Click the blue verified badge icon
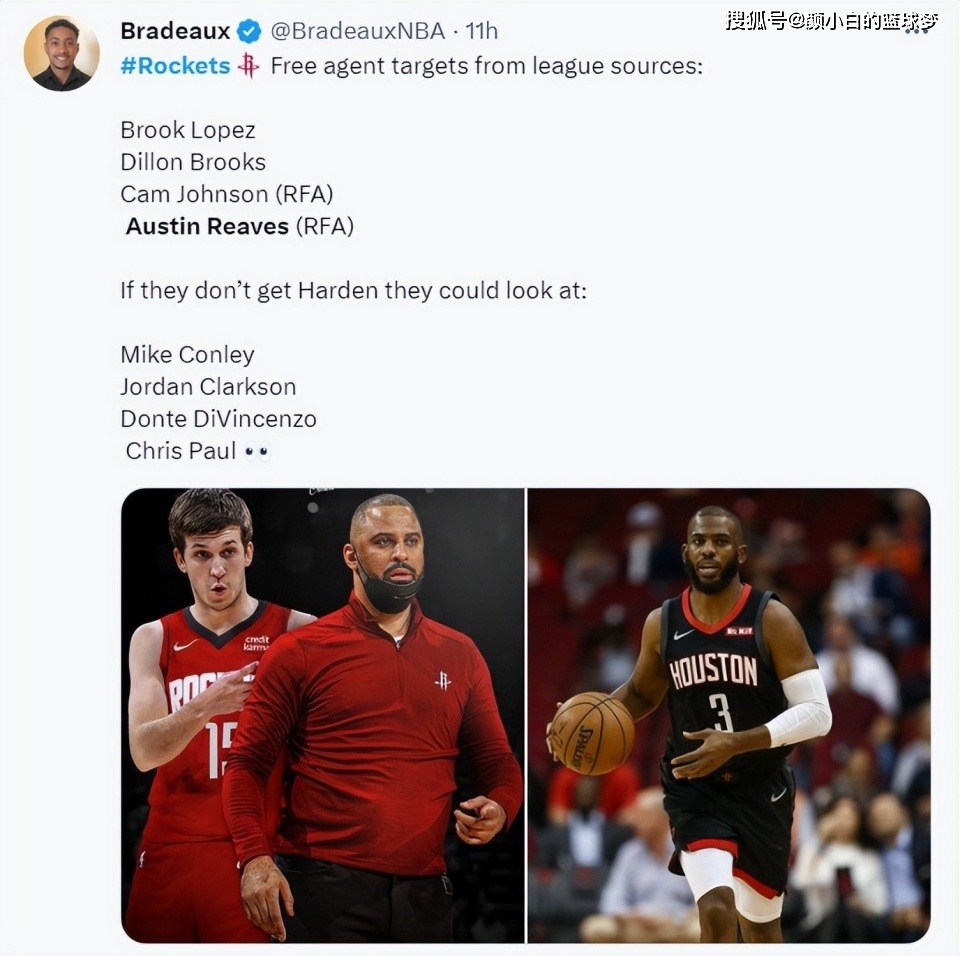This screenshot has height=956, width=960. click(x=249, y=31)
